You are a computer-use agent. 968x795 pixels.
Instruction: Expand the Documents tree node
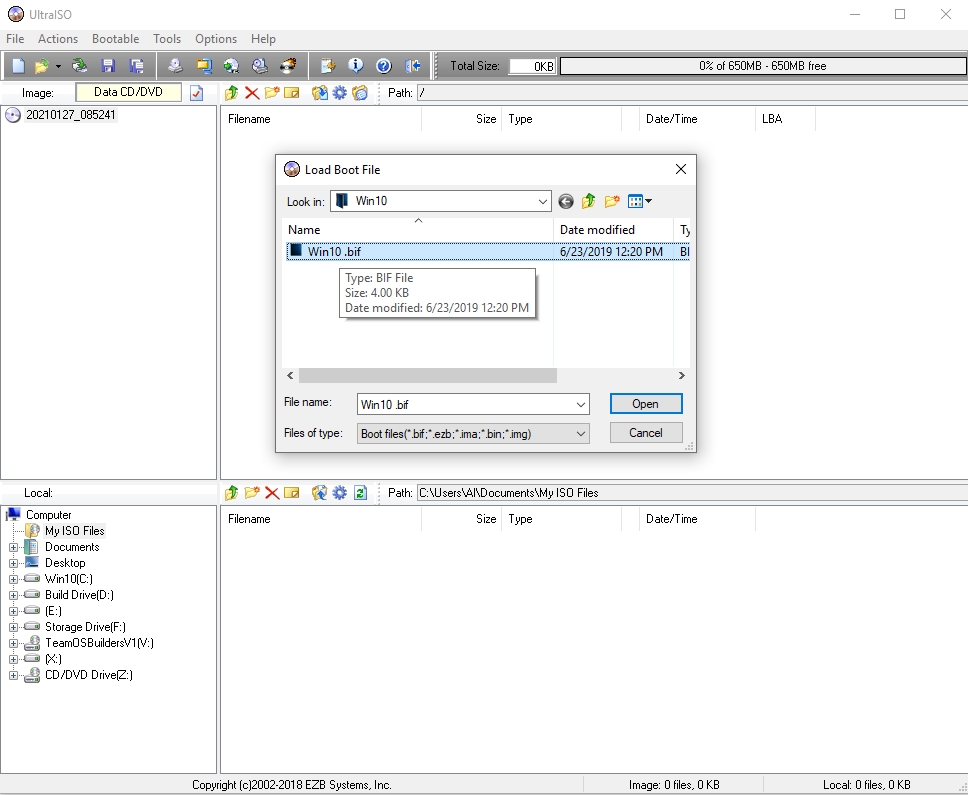(x=14, y=547)
